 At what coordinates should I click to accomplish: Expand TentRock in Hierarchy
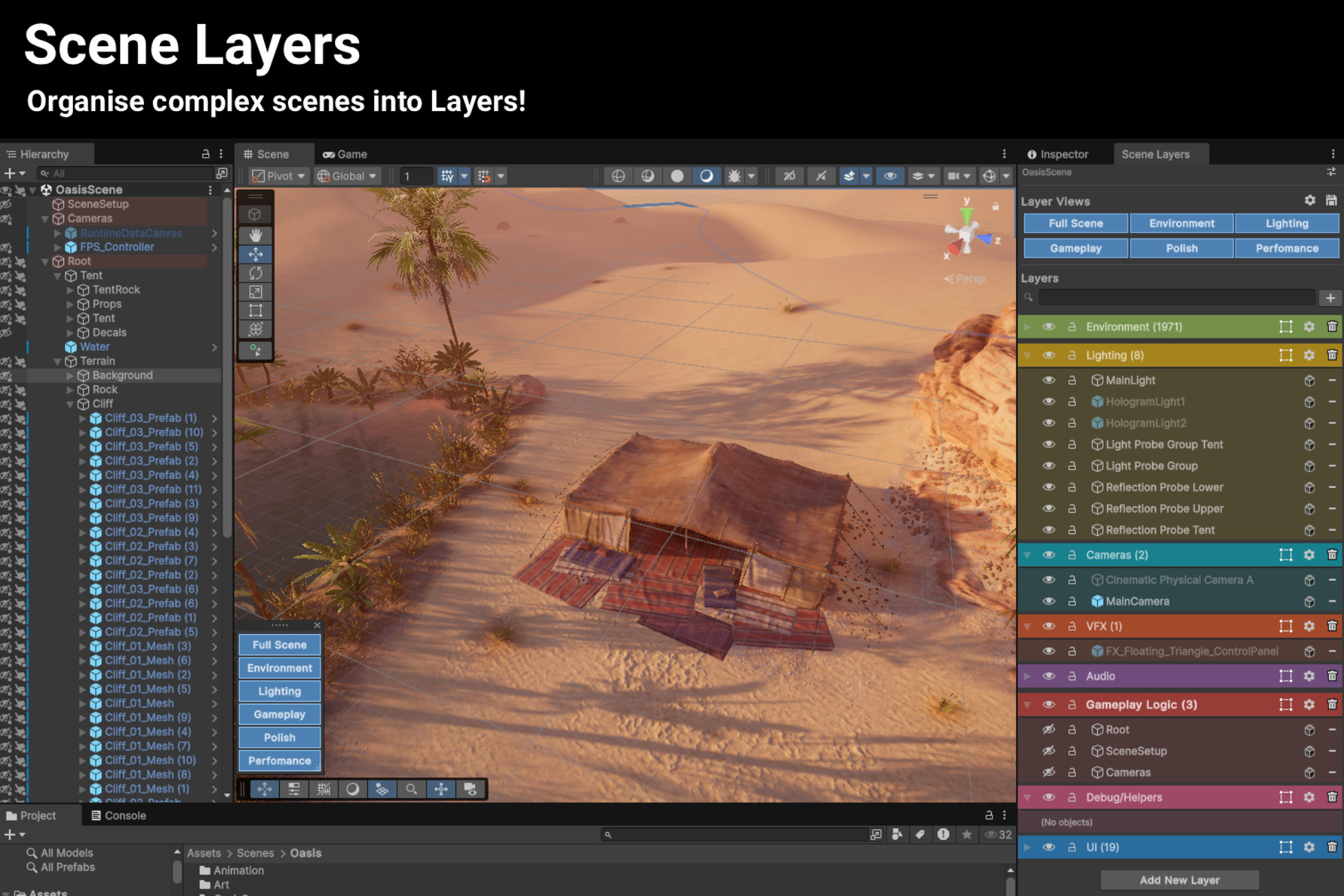pyautogui.click(x=70, y=290)
